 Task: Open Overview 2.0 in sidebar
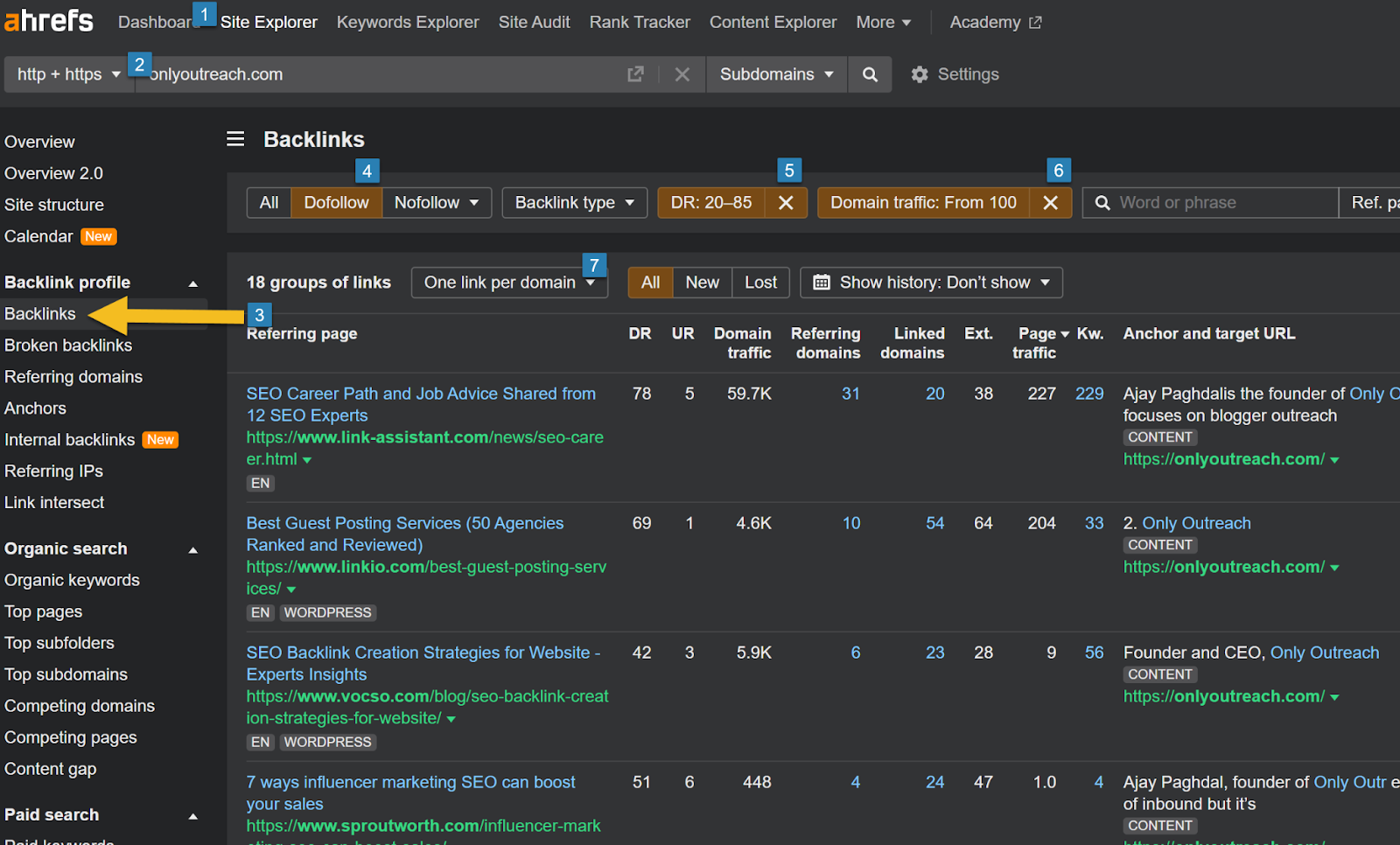click(53, 173)
